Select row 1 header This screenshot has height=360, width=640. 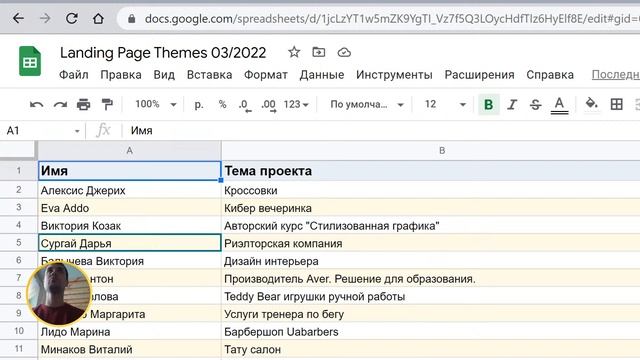pos(18,171)
